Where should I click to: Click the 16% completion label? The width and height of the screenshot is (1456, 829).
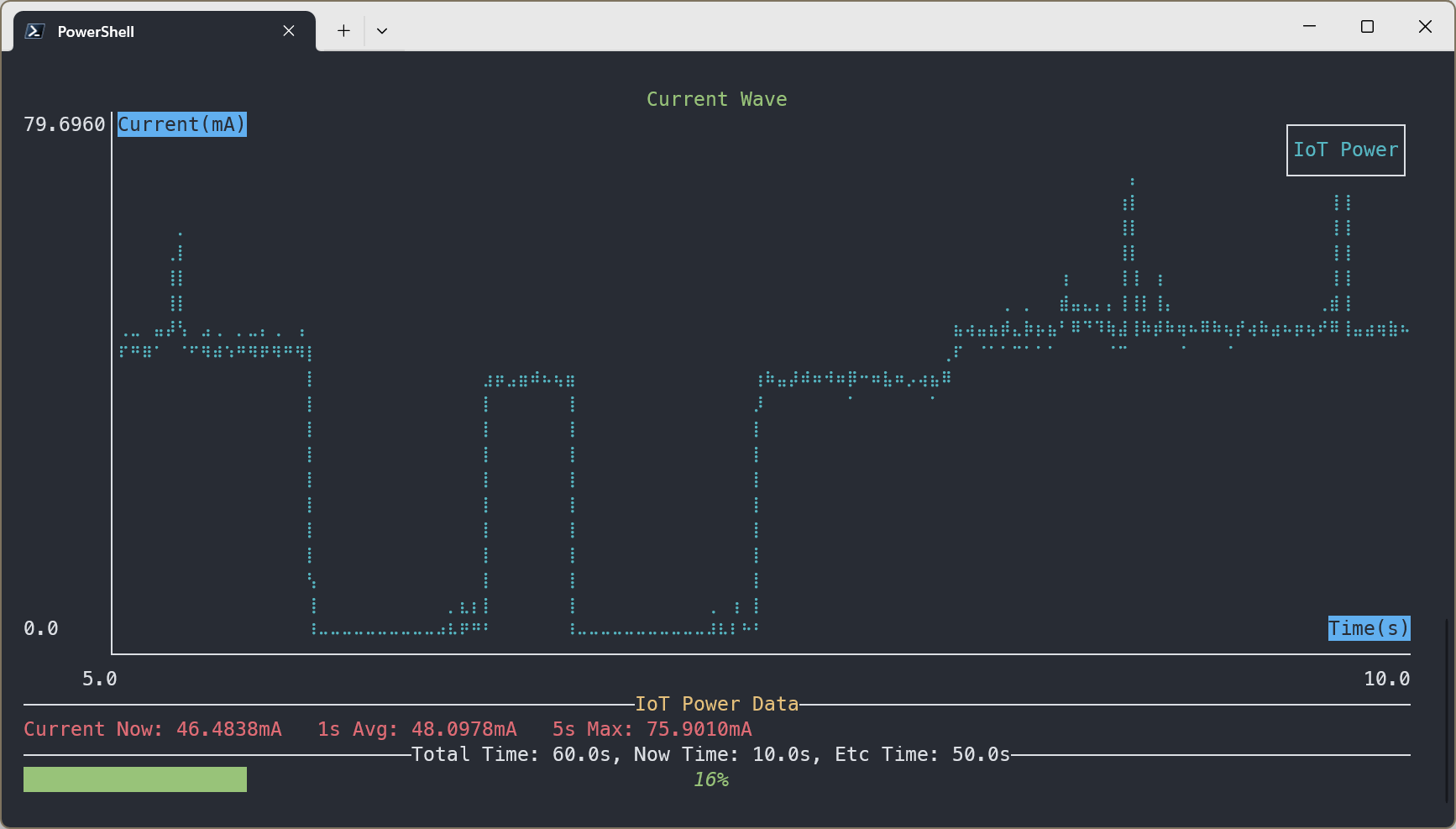tap(710, 779)
